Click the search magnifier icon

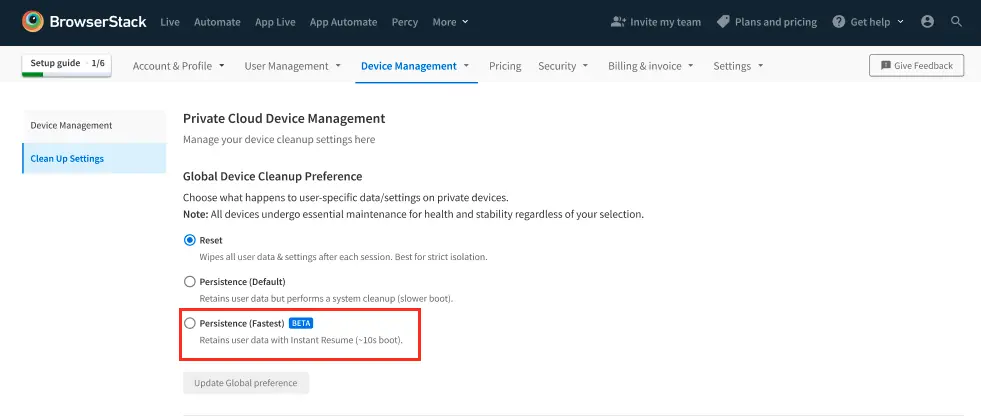[x=956, y=22]
